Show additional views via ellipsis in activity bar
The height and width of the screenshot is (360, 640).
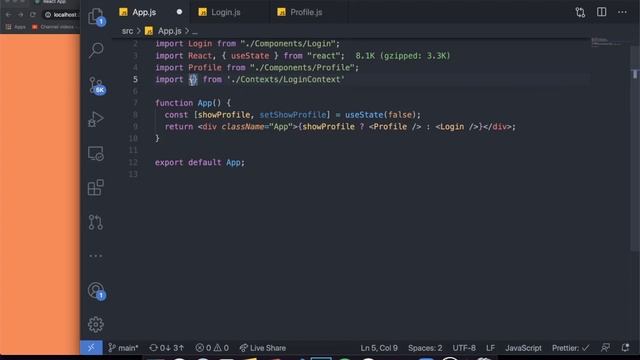coord(96,256)
